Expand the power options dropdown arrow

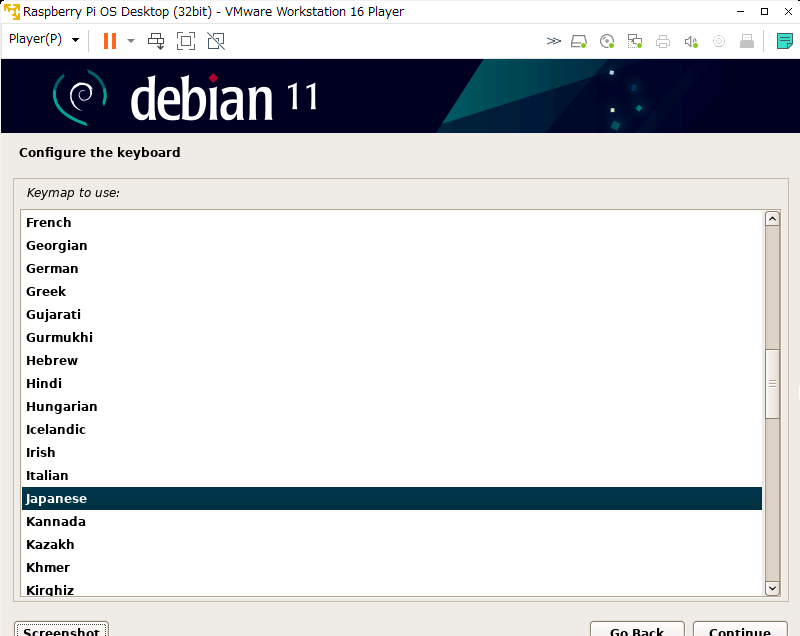tap(131, 41)
